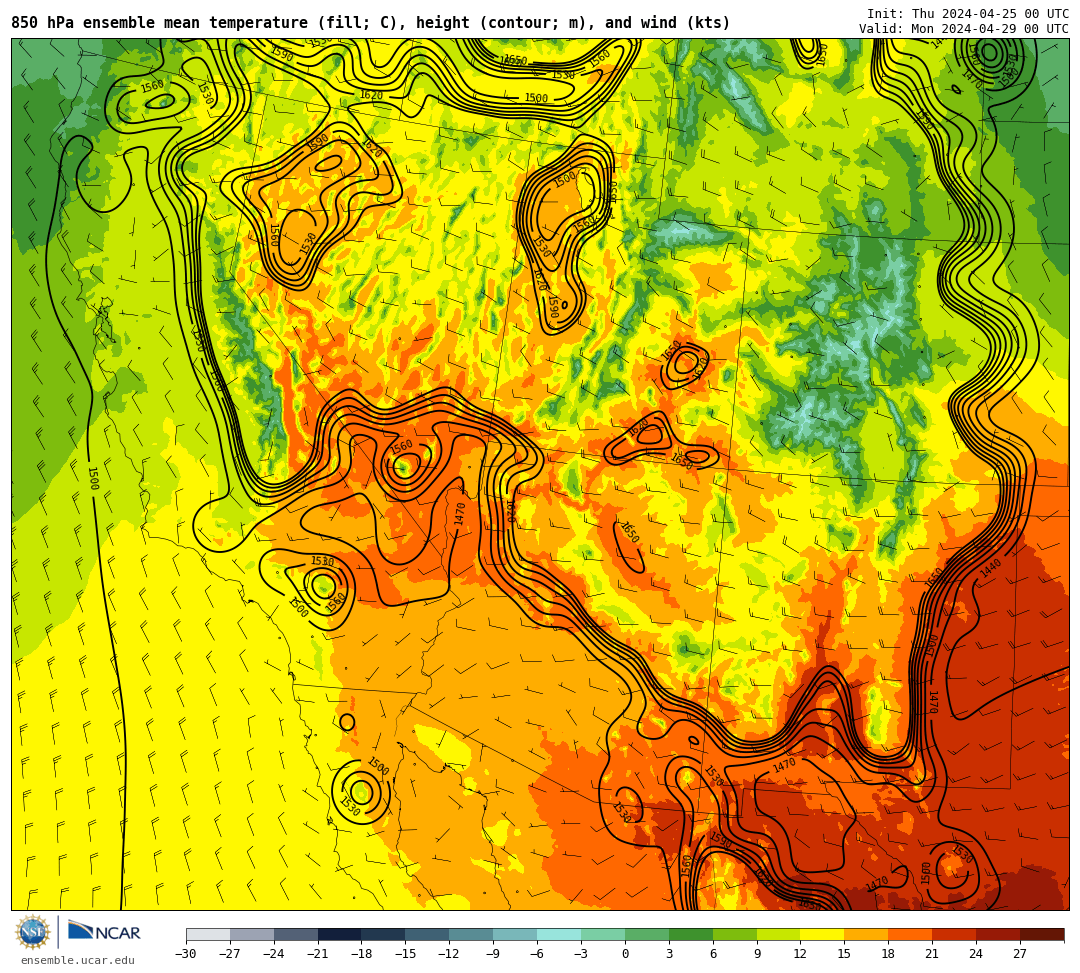This screenshot has width=1080, height=973.
Task: Click the 0 colorbar tick label
Action: 625,954
